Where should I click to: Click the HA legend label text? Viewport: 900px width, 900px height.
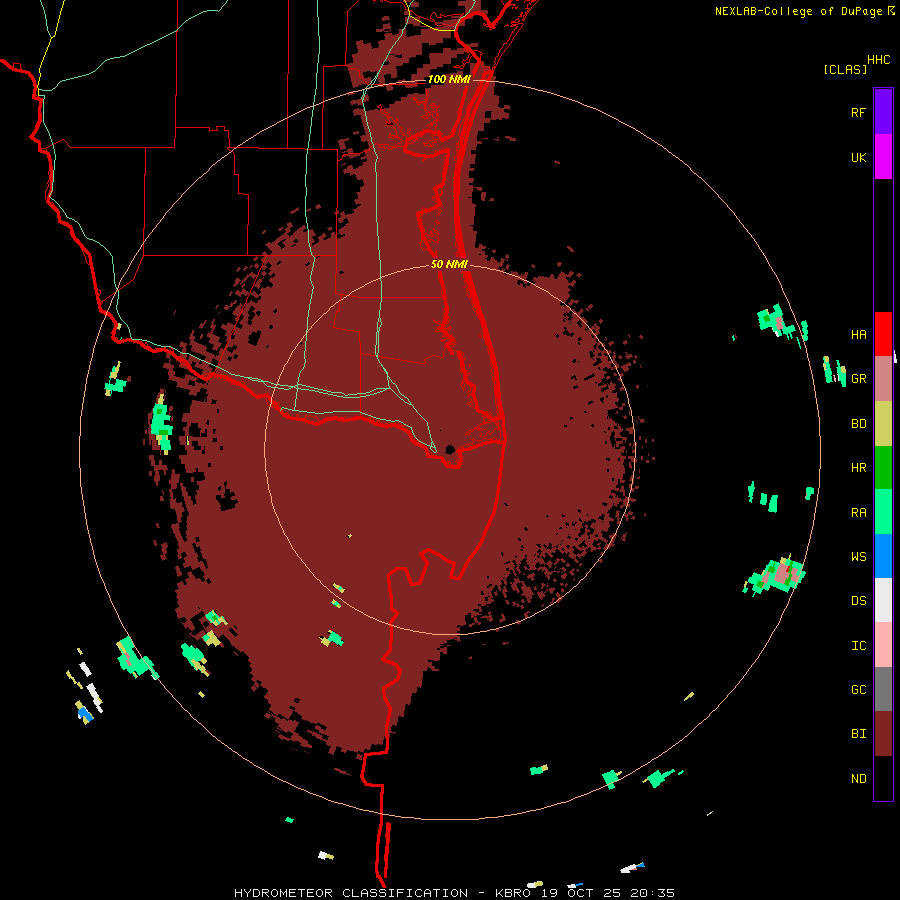(858, 335)
